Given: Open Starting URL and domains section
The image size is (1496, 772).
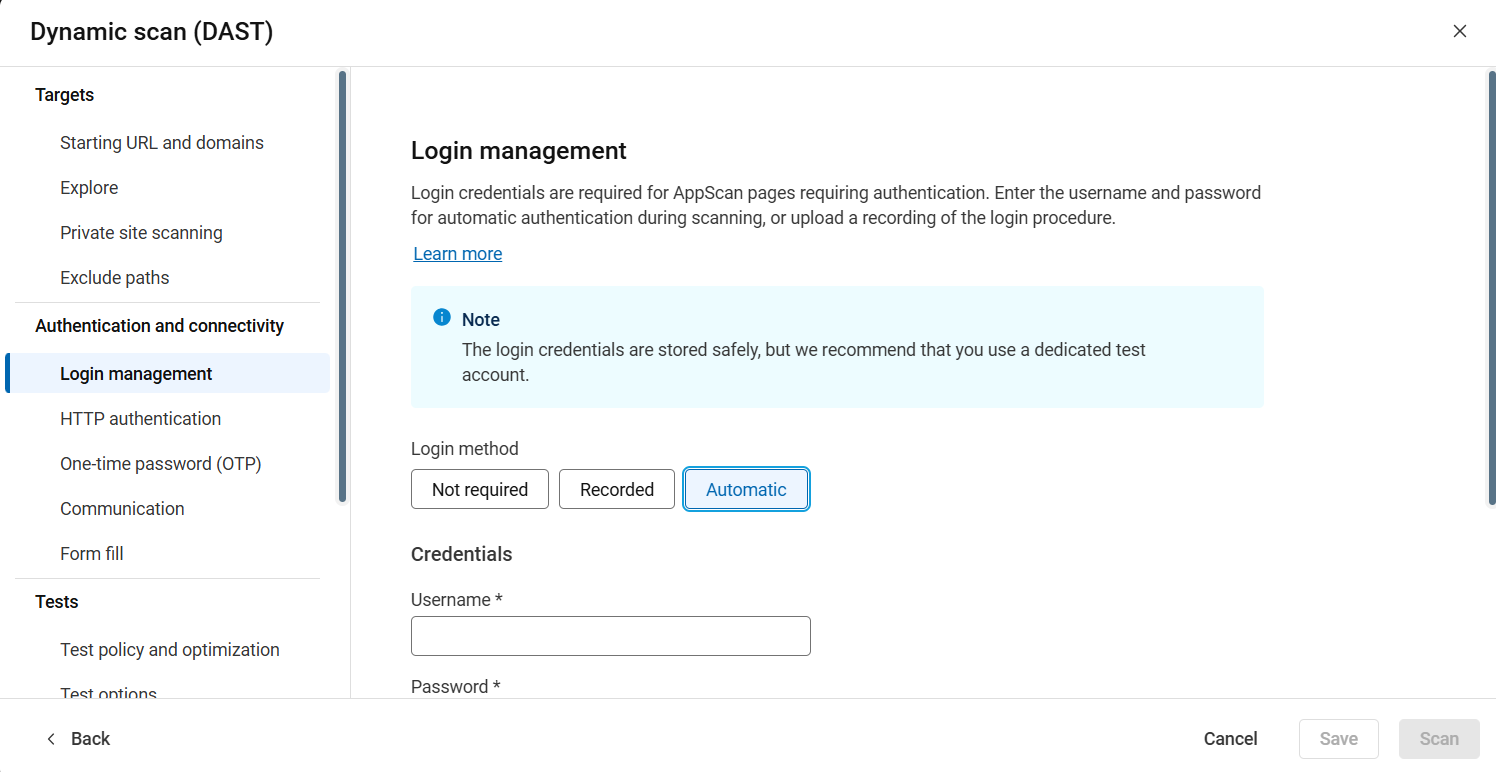Looking at the screenshot, I should [x=161, y=143].
